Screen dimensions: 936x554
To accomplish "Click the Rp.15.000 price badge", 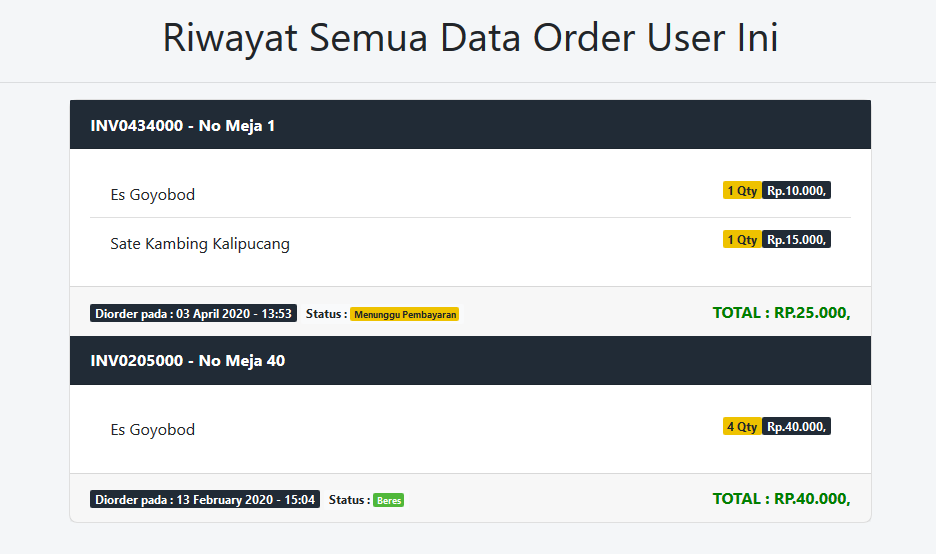I will [x=796, y=239].
